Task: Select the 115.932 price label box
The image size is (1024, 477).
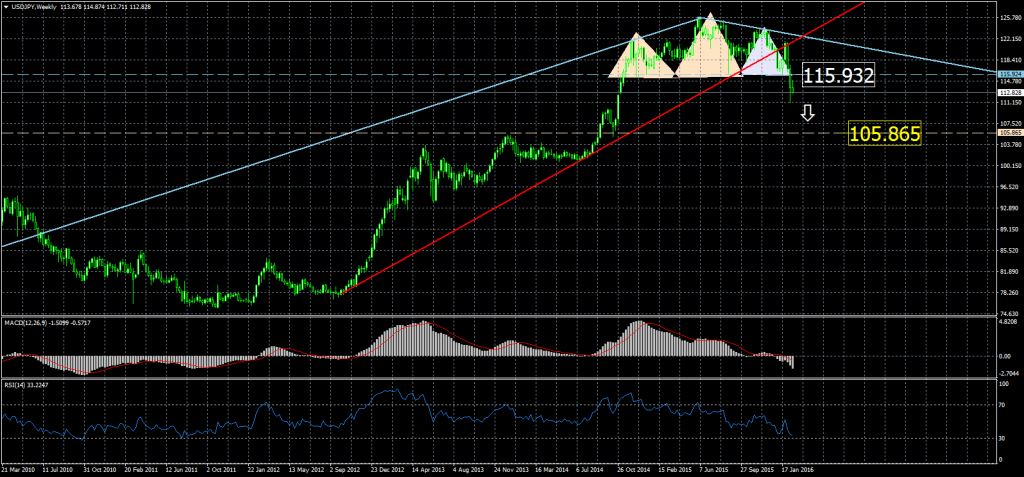Action: point(838,76)
